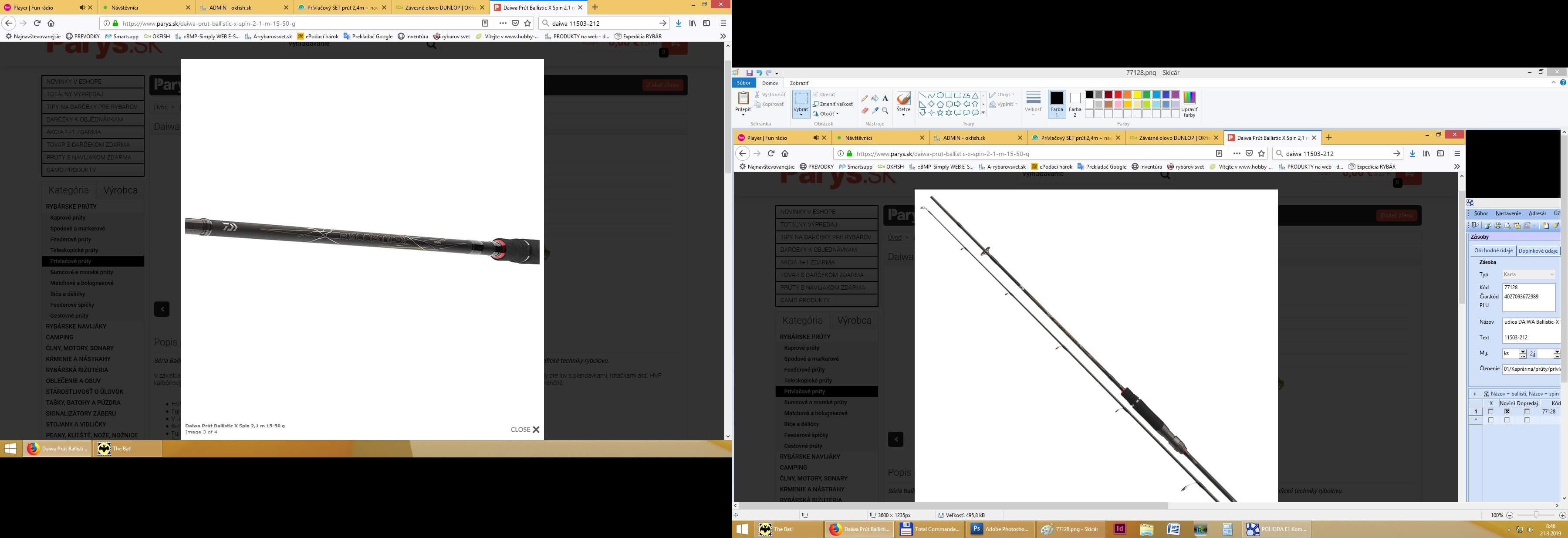Image resolution: width=1568 pixels, height=538 pixels.
Task: Open Word icon on the taskbar
Action: pos(1173,529)
